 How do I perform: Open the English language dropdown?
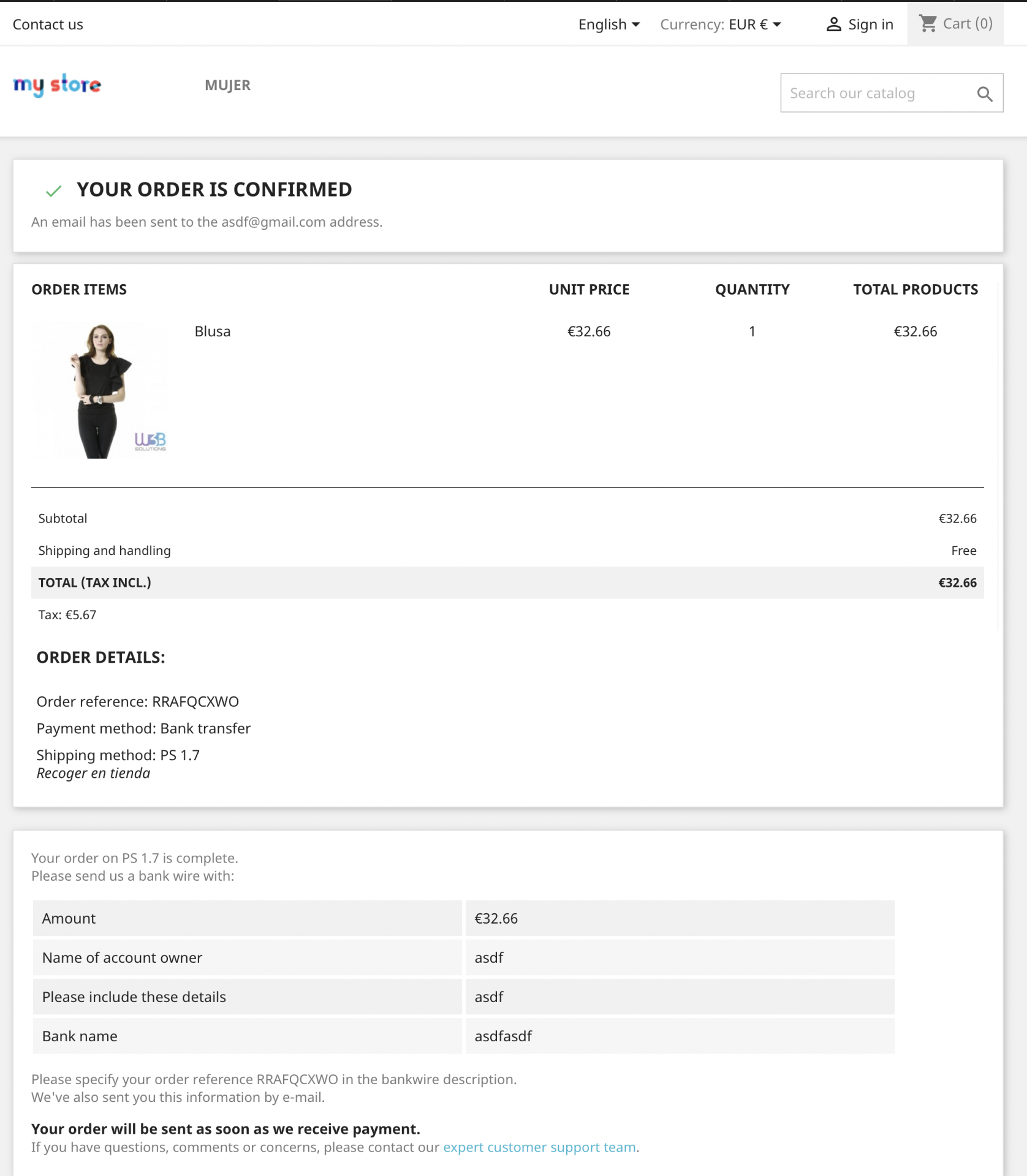(x=608, y=24)
